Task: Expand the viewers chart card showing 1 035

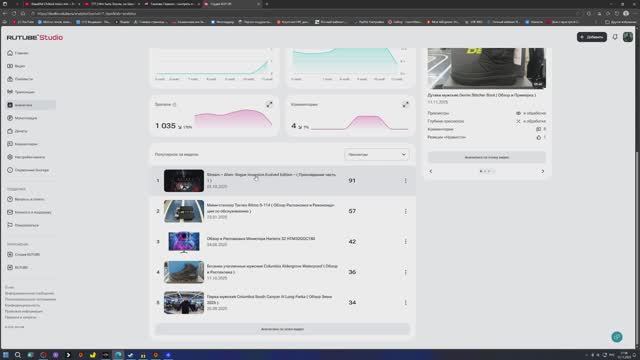Action: [269, 105]
